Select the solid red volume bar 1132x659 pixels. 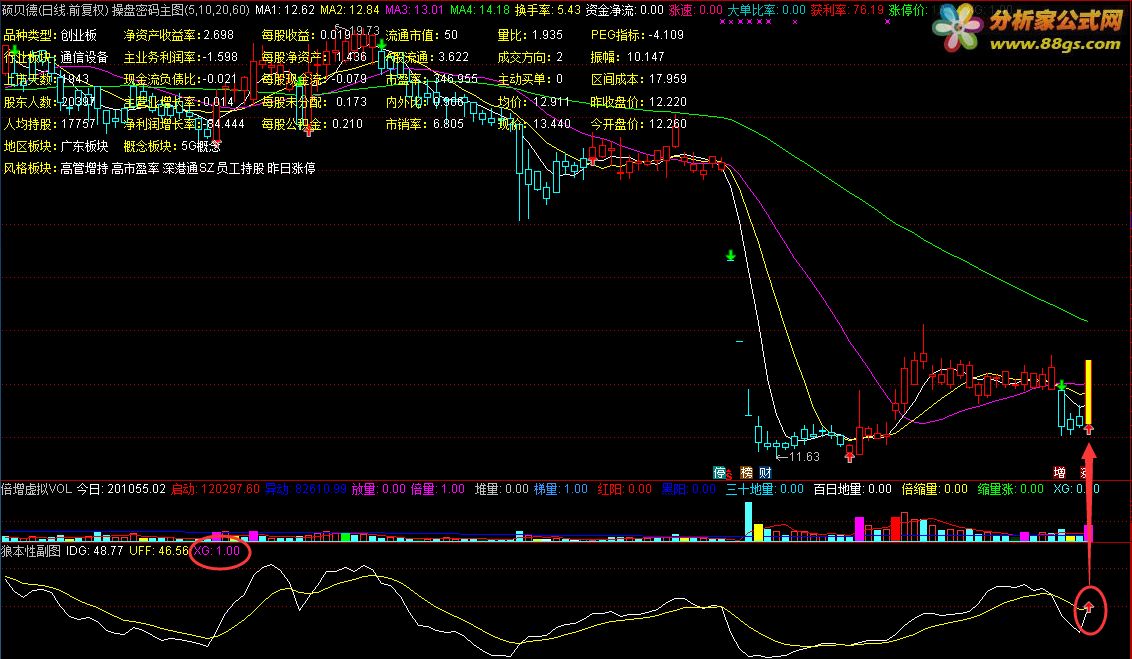(x=895, y=528)
